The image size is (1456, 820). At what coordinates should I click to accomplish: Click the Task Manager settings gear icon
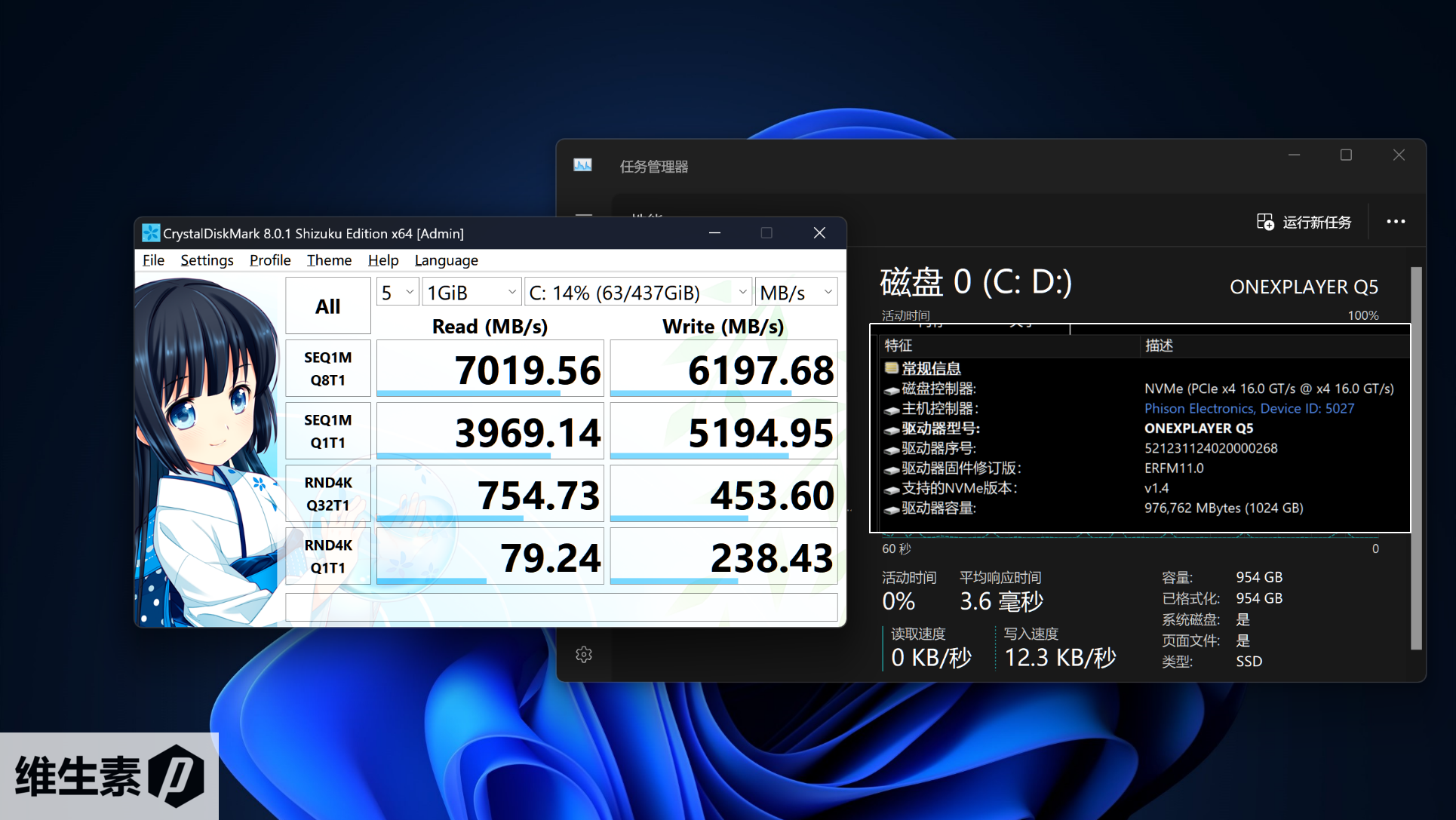[x=583, y=655]
